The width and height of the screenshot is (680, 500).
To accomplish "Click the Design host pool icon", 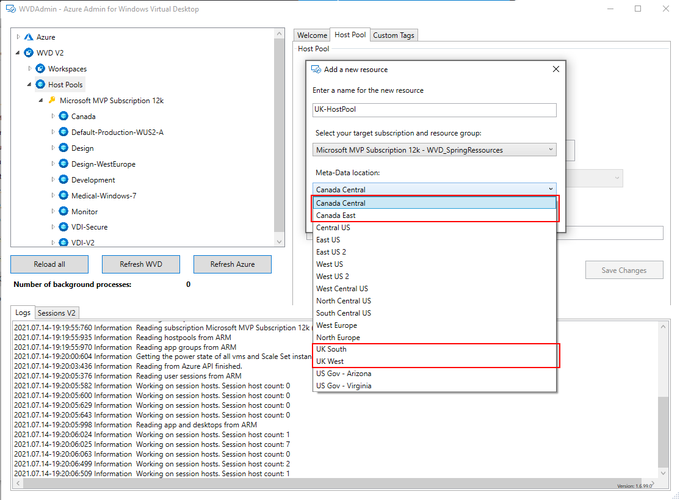I will click(64, 148).
